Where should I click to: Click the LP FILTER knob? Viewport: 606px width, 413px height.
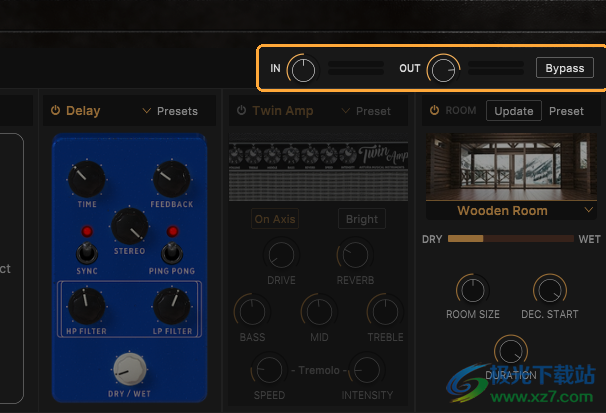pos(172,306)
